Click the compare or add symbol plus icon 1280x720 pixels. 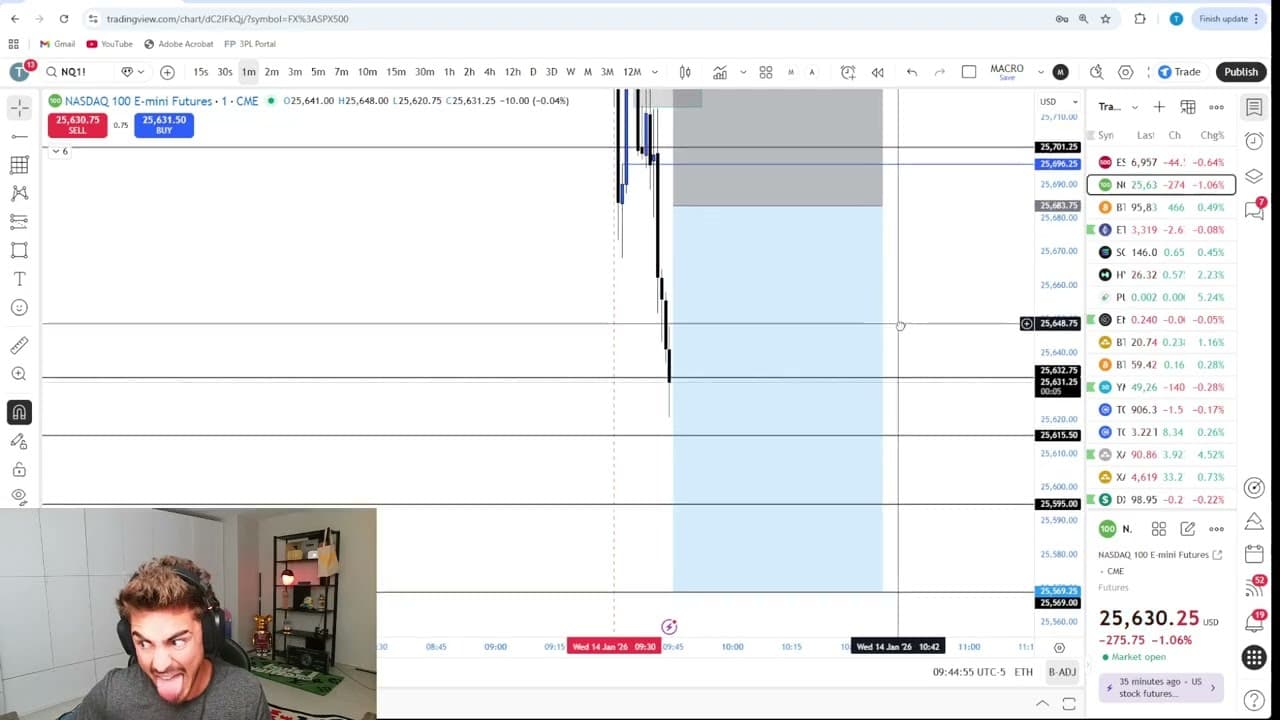coord(167,72)
